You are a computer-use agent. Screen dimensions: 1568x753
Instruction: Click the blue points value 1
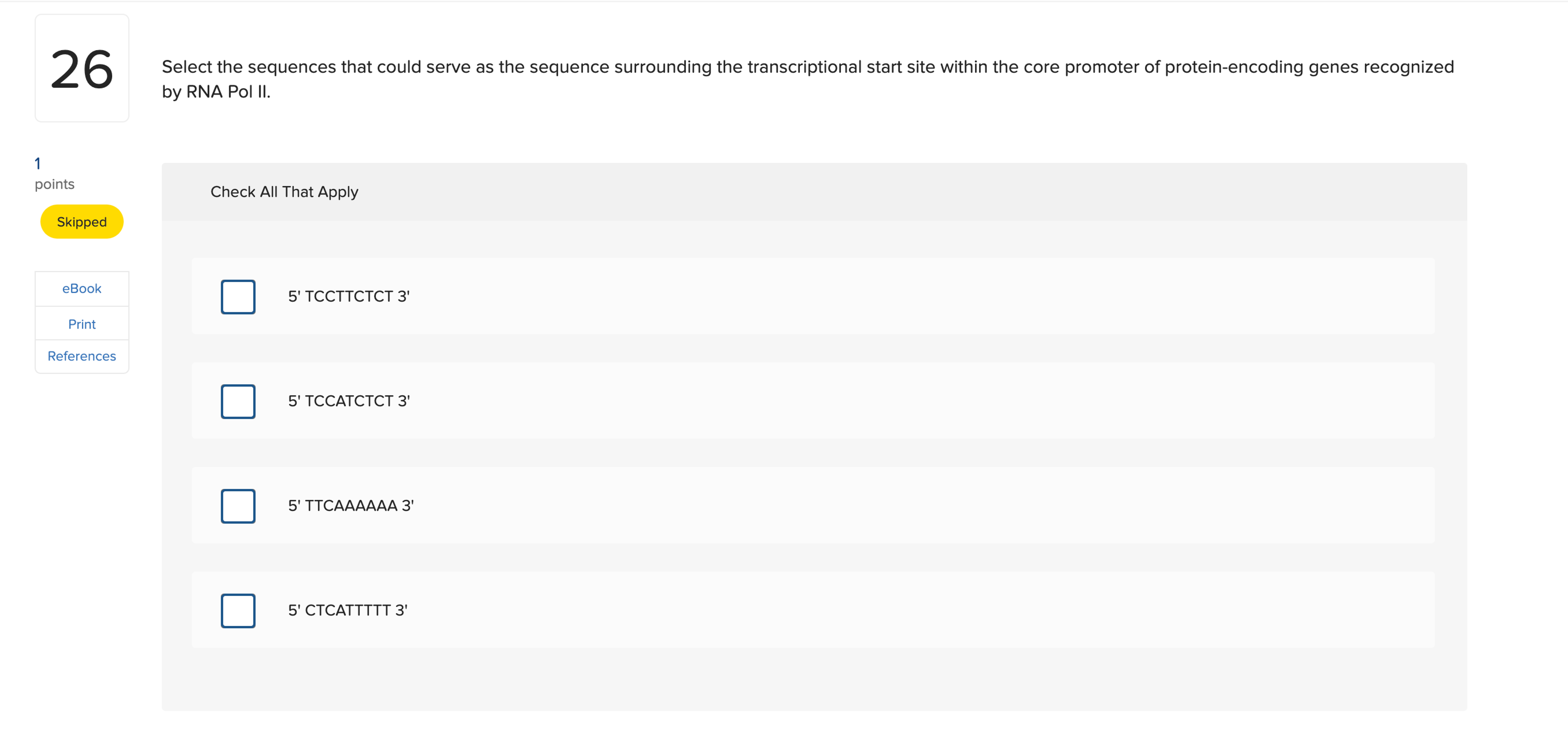38,163
